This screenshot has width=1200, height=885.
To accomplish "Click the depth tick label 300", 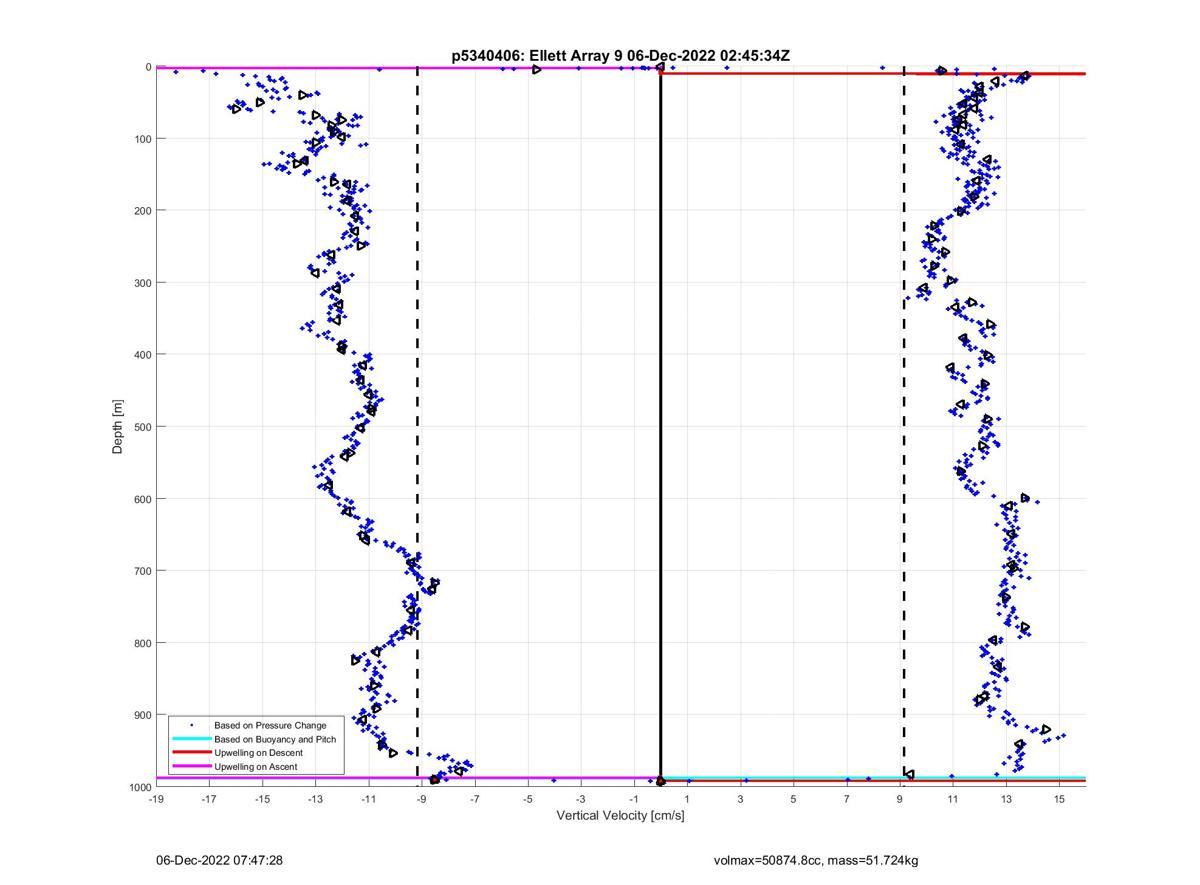I will pyautogui.click(x=141, y=283).
